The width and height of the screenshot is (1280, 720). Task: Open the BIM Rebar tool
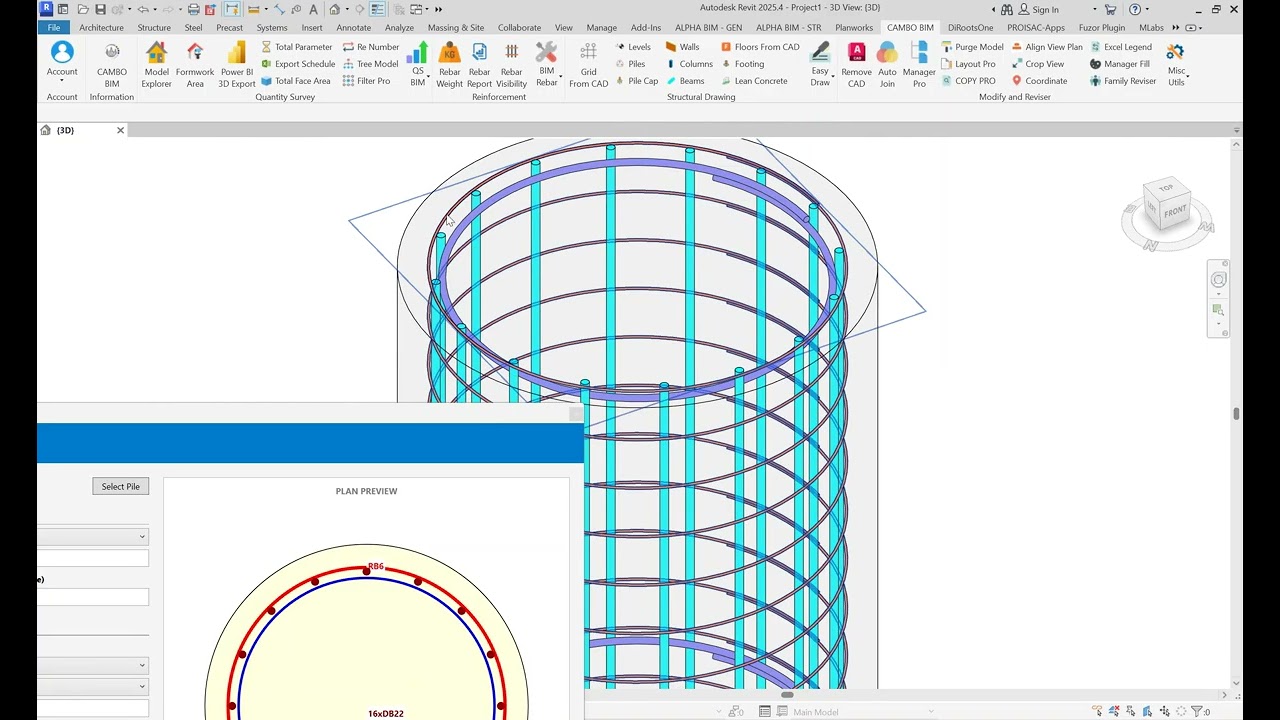[x=546, y=65]
